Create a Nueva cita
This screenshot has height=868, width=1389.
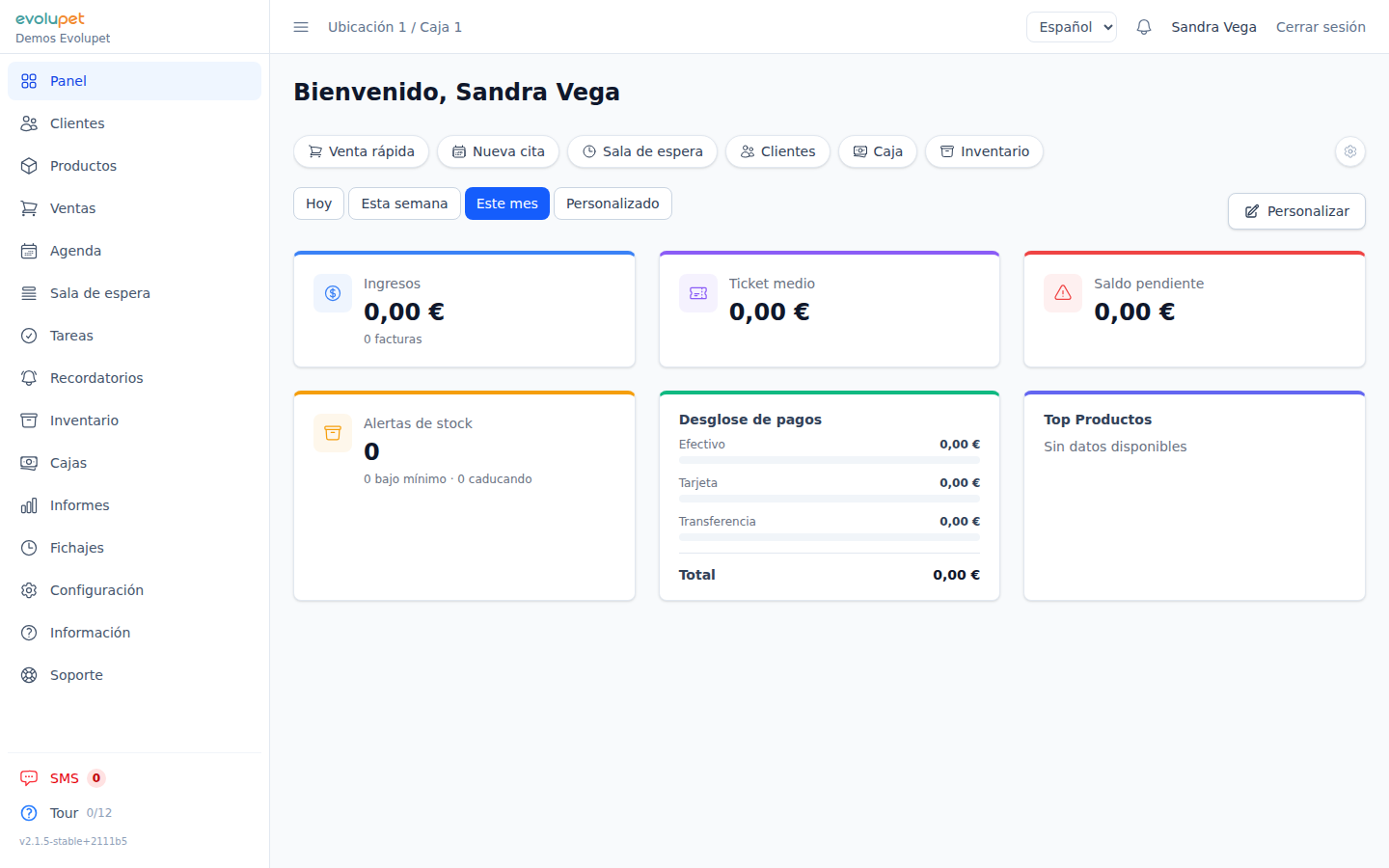pos(498,151)
